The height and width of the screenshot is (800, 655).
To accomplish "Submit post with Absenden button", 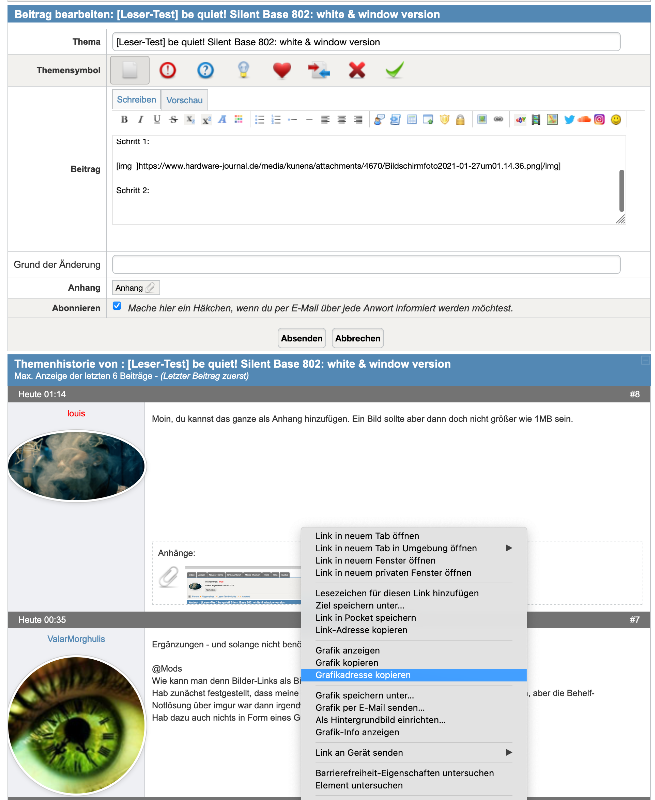I will pyautogui.click(x=302, y=338).
